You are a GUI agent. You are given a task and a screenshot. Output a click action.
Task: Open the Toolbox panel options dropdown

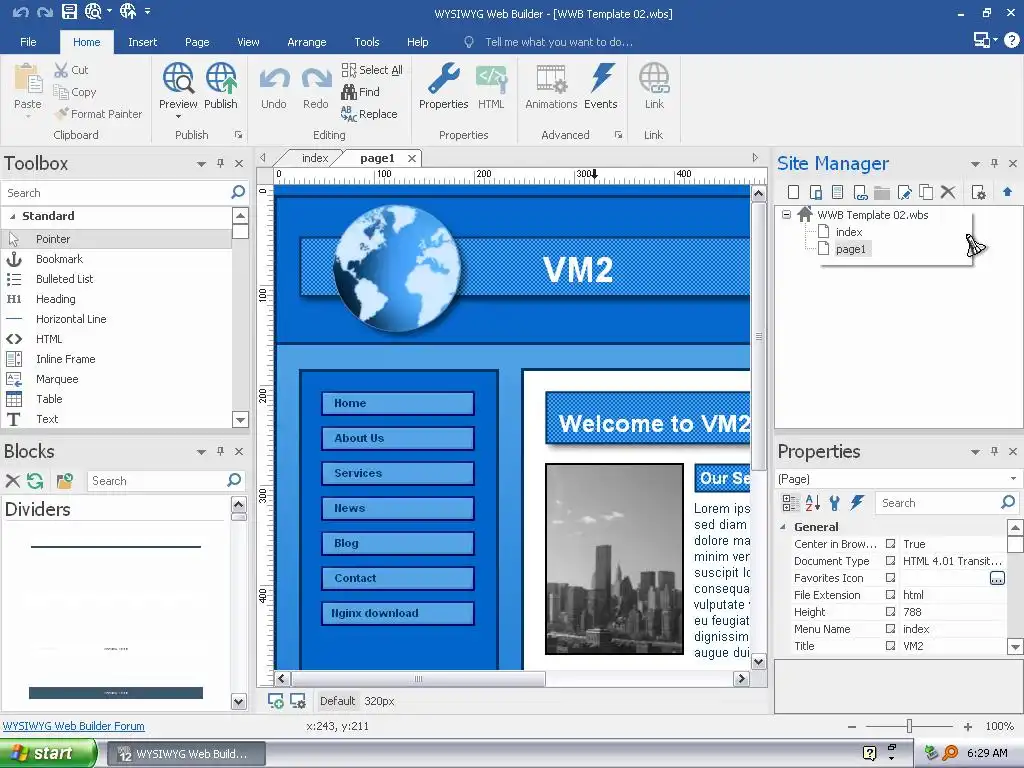[201, 164]
